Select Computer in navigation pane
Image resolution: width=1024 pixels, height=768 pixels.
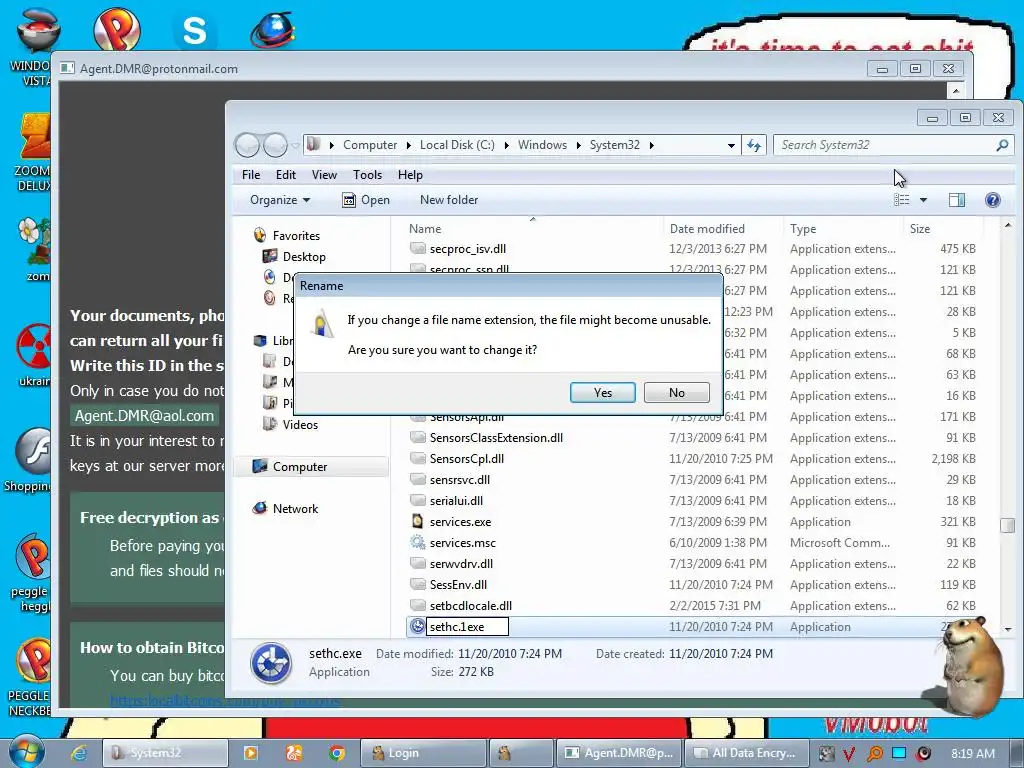(300, 467)
